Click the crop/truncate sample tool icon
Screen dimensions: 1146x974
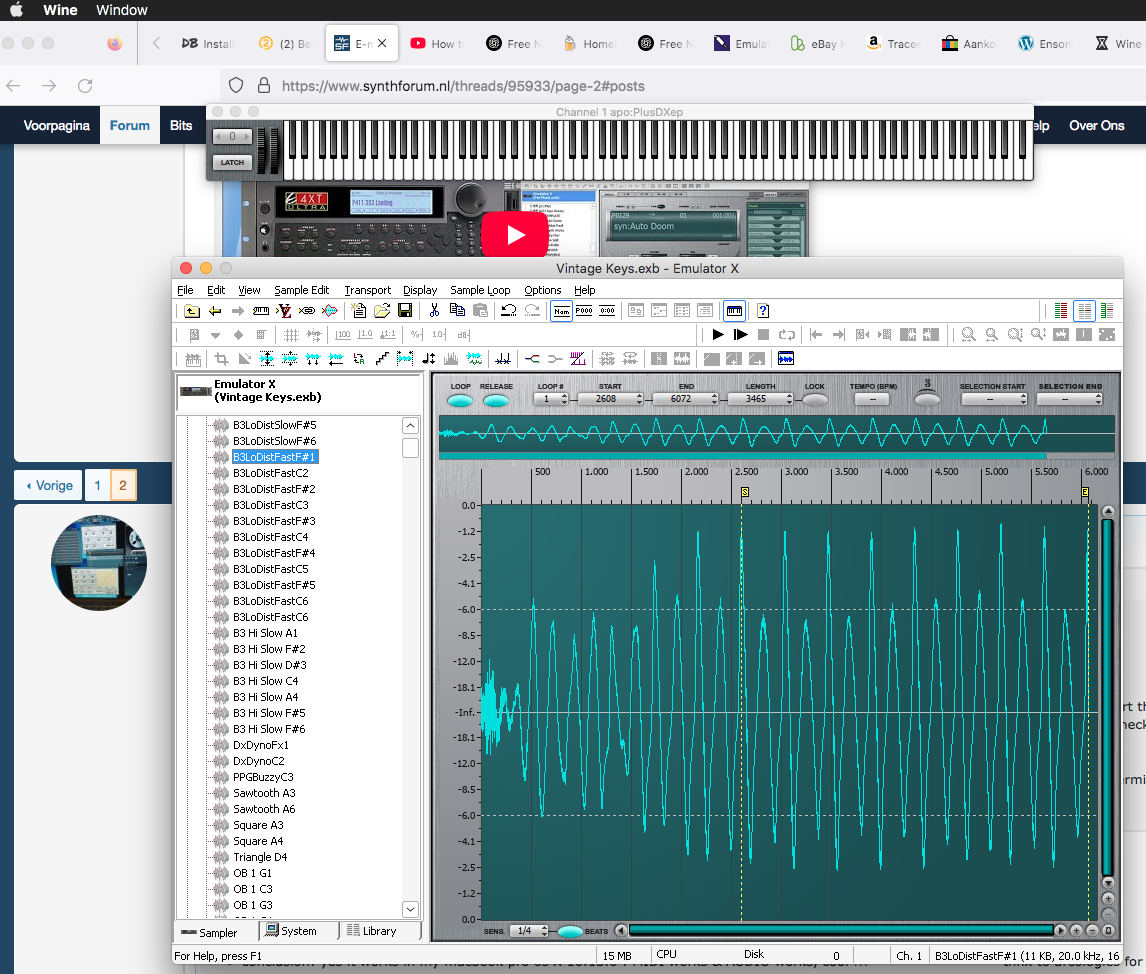coord(221,359)
